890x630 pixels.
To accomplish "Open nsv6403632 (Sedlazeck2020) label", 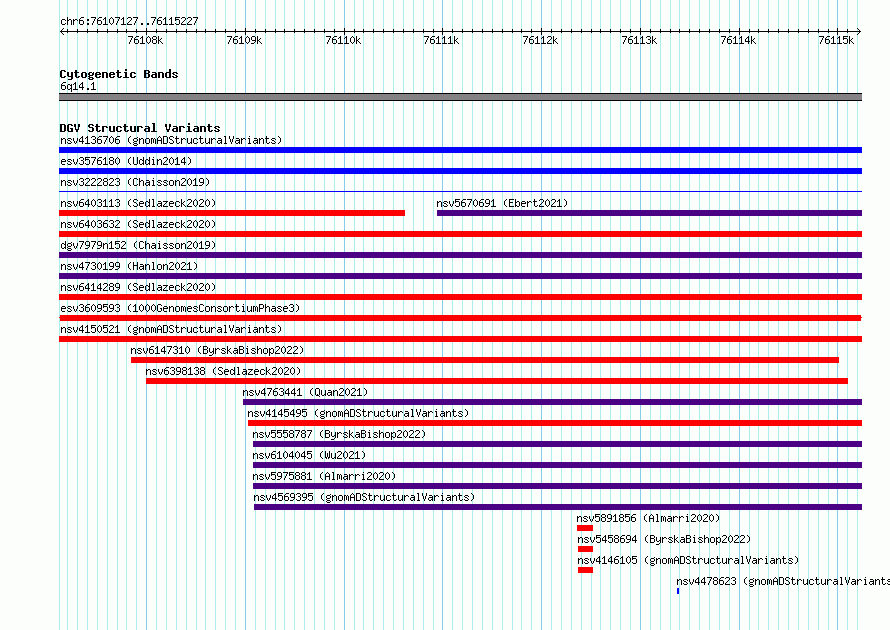I will (138, 224).
